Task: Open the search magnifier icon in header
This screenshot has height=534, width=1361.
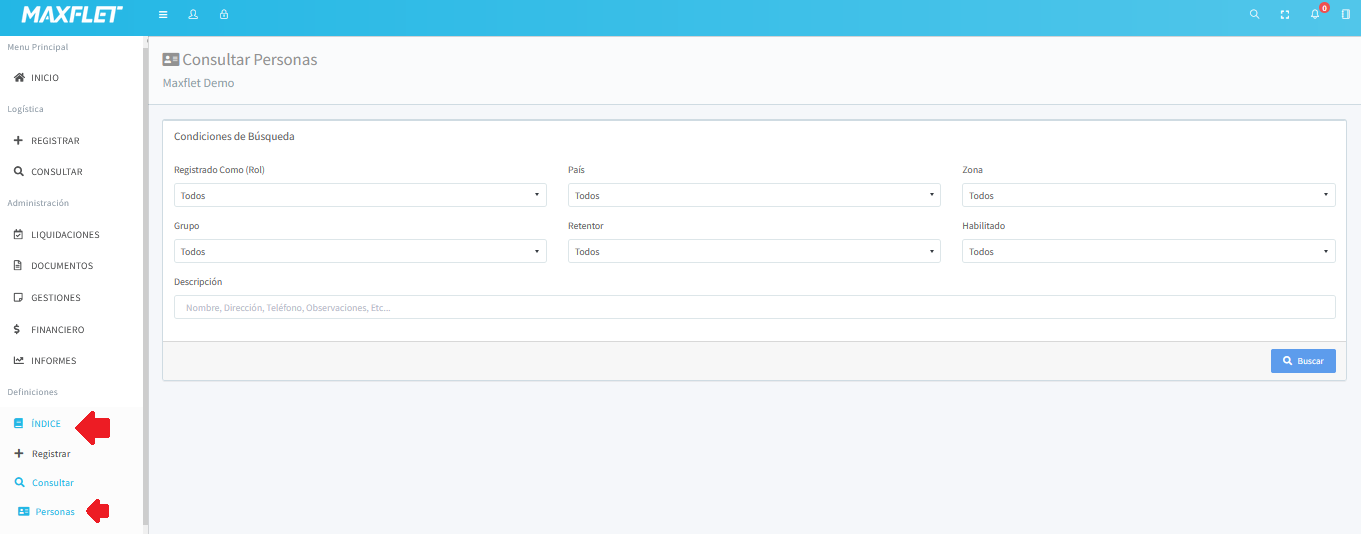Action: click(1255, 15)
